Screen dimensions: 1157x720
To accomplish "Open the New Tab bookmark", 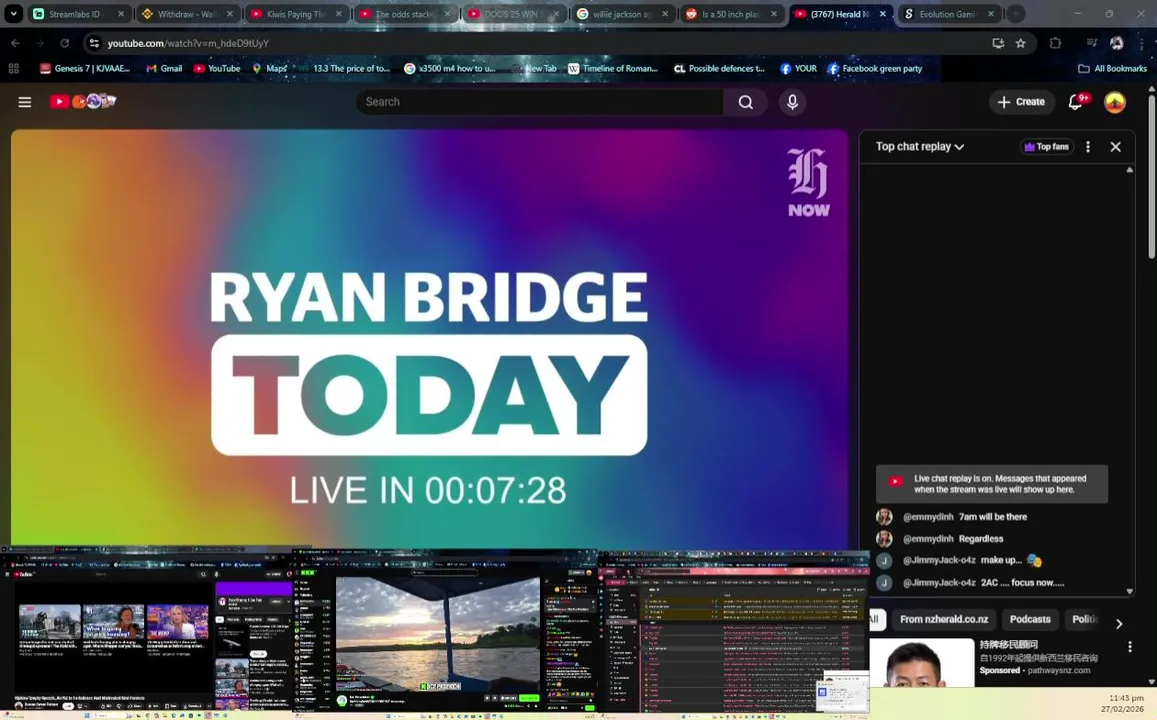I will (x=533, y=69).
